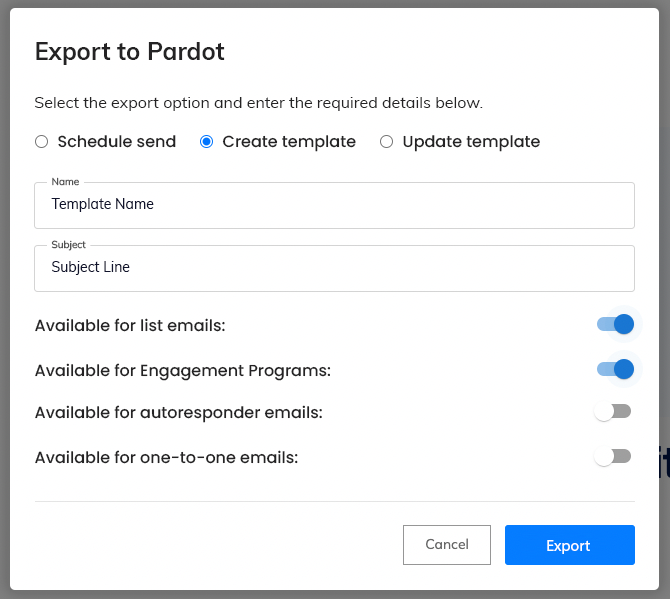Disable the list emails availability toggle

[x=614, y=324]
